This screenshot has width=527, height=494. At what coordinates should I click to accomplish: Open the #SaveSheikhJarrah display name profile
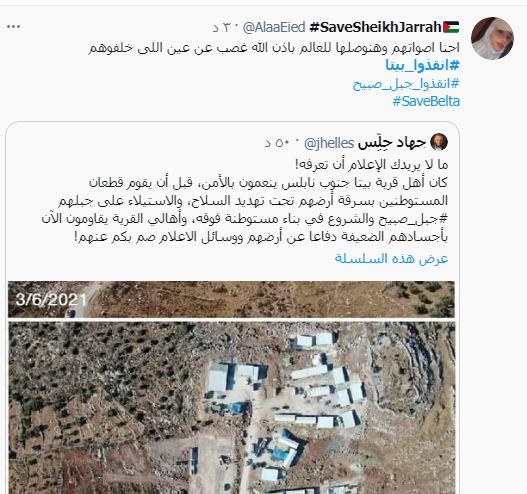(375, 27)
